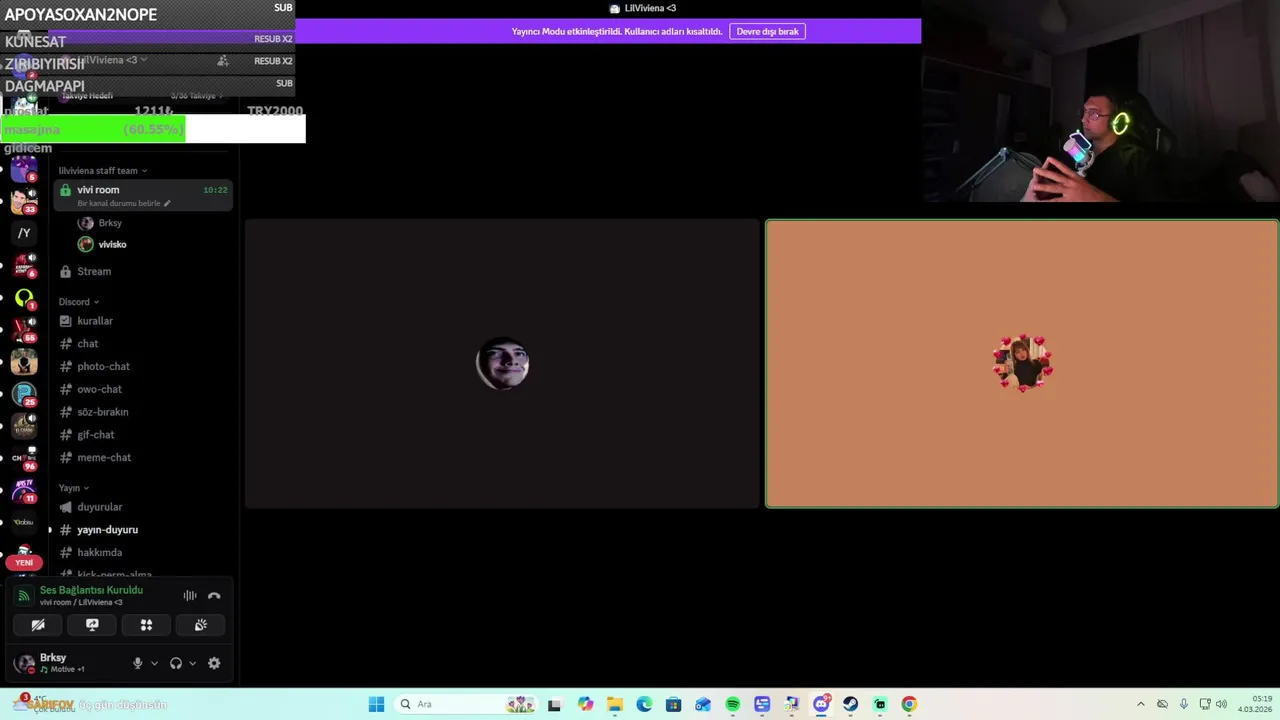Share your screen from voice panel
Screen dimensions: 1280x720
tap(92, 625)
